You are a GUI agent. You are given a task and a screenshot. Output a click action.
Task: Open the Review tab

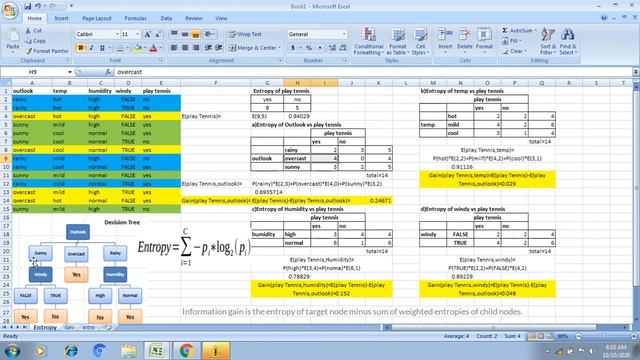[194, 18]
